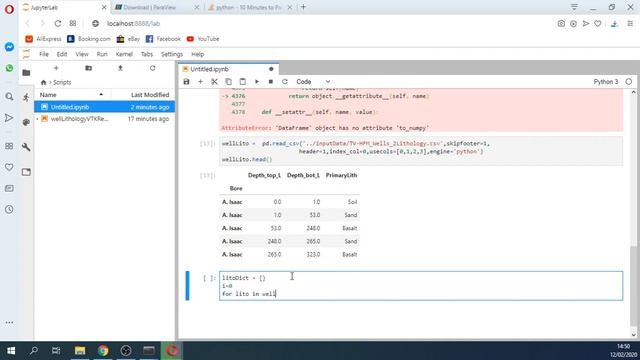Image resolution: width=640 pixels, height=360 pixels.
Task: Open the File menu
Action: [44, 54]
